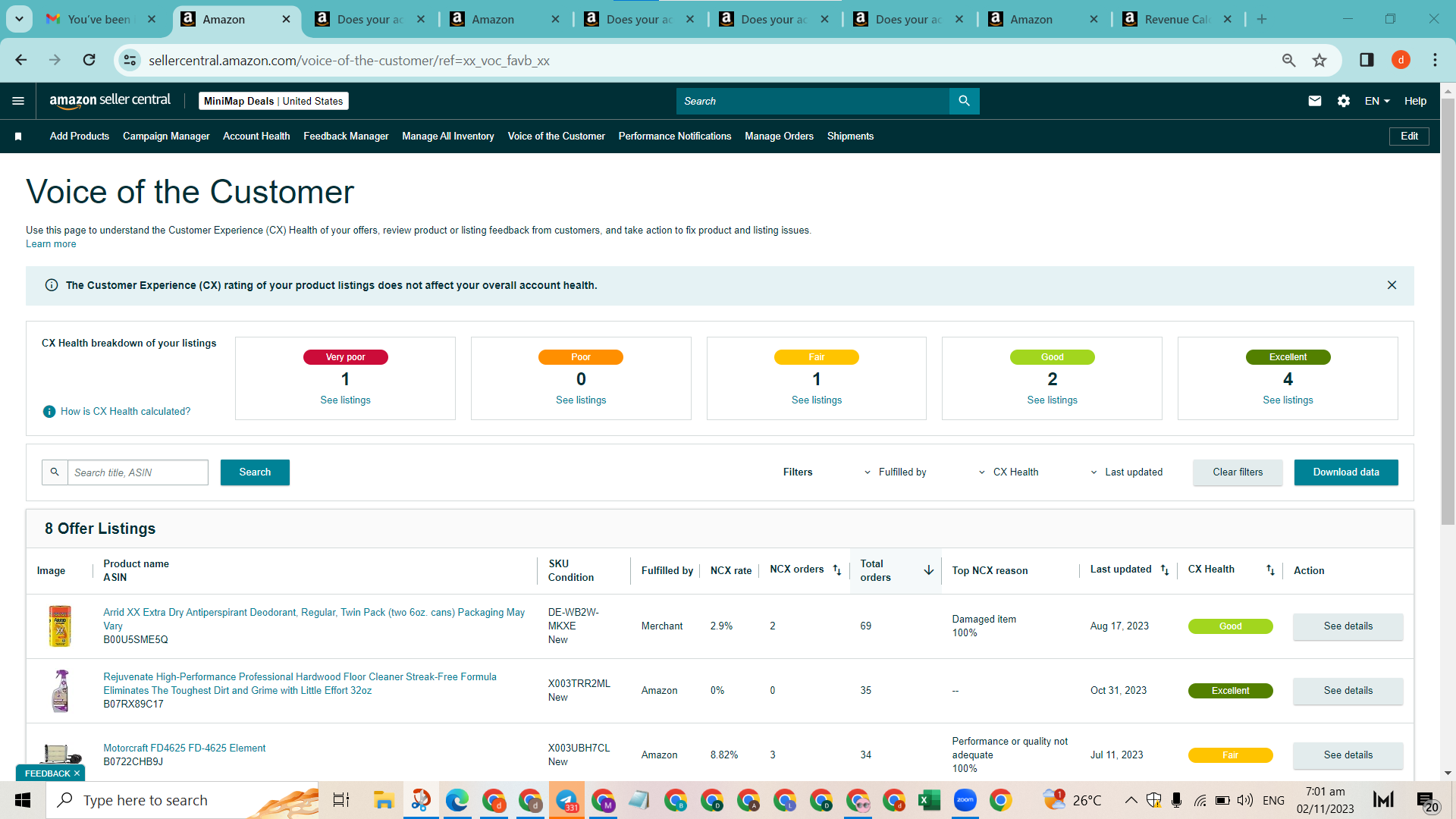Expand the CX Health filter dropdown
The height and width of the screenshot is (819, 1456).
[x=1009, y=472]
